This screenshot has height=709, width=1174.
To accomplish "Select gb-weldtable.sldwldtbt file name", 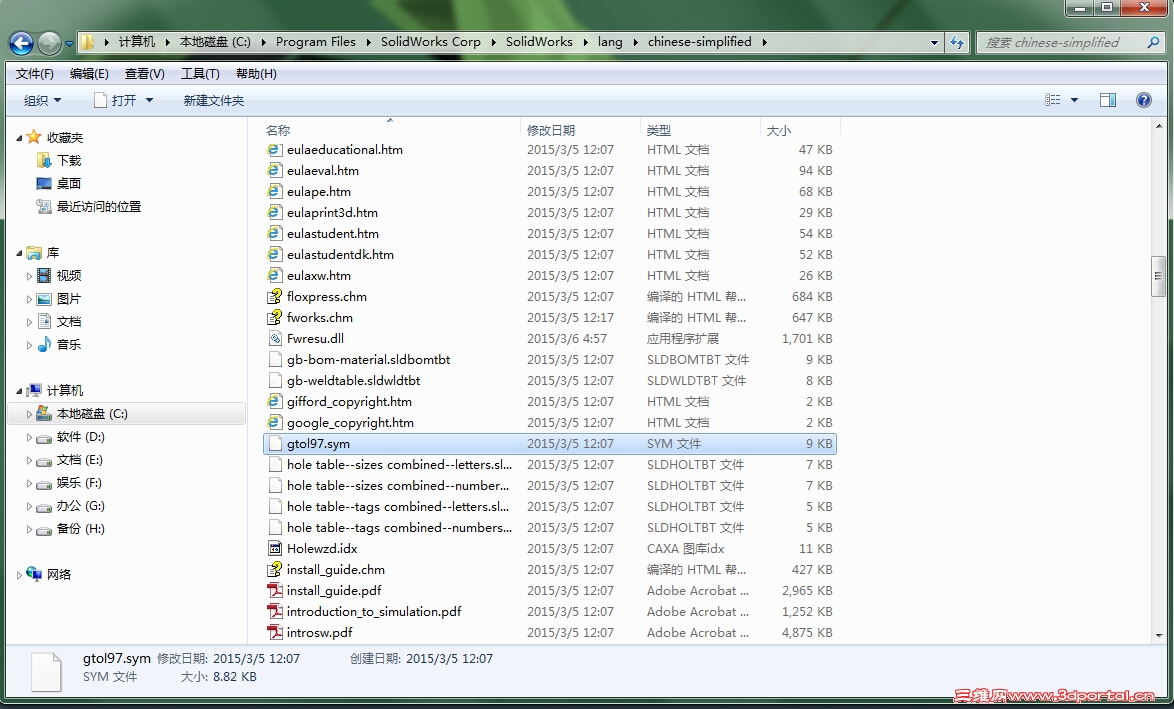I will [353, 380].
